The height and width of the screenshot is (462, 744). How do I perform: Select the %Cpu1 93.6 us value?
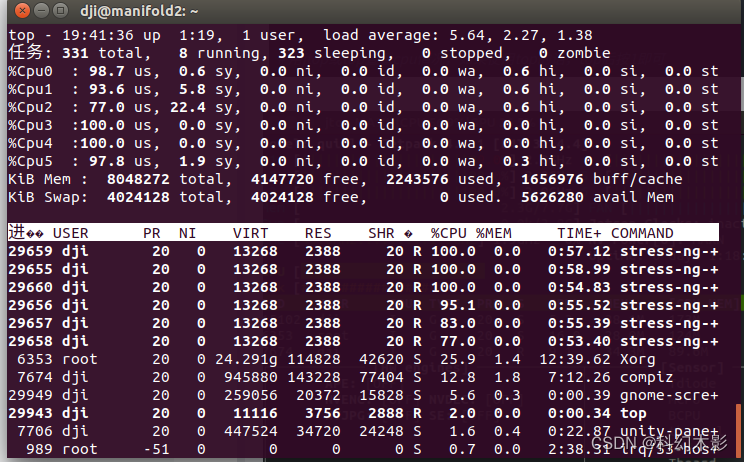tap(107, 89)
